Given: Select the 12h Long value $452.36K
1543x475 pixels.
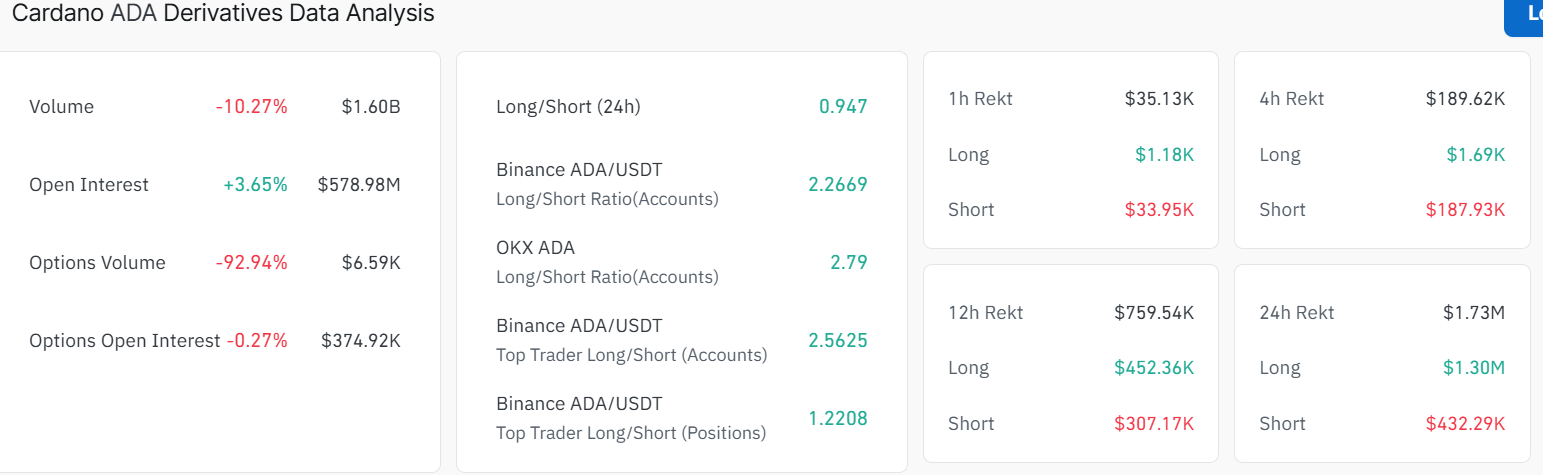Looking at the screenshot, I should (x=1154, y=368).
